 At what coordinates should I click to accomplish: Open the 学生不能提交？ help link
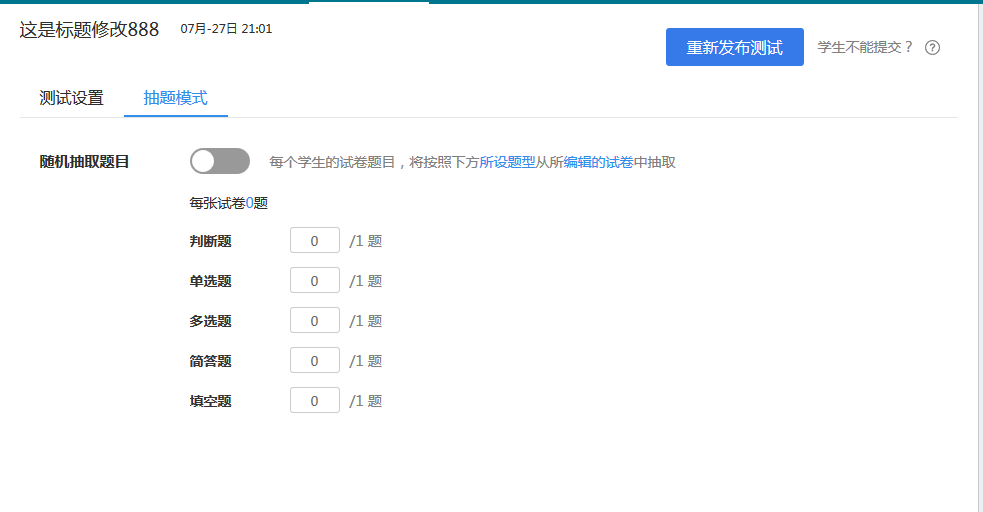tap(865, 48)
